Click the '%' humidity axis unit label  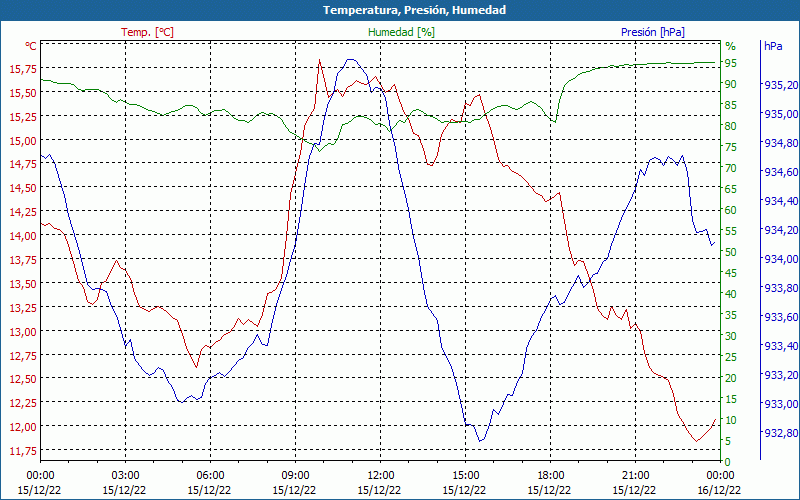pos(731,46)
